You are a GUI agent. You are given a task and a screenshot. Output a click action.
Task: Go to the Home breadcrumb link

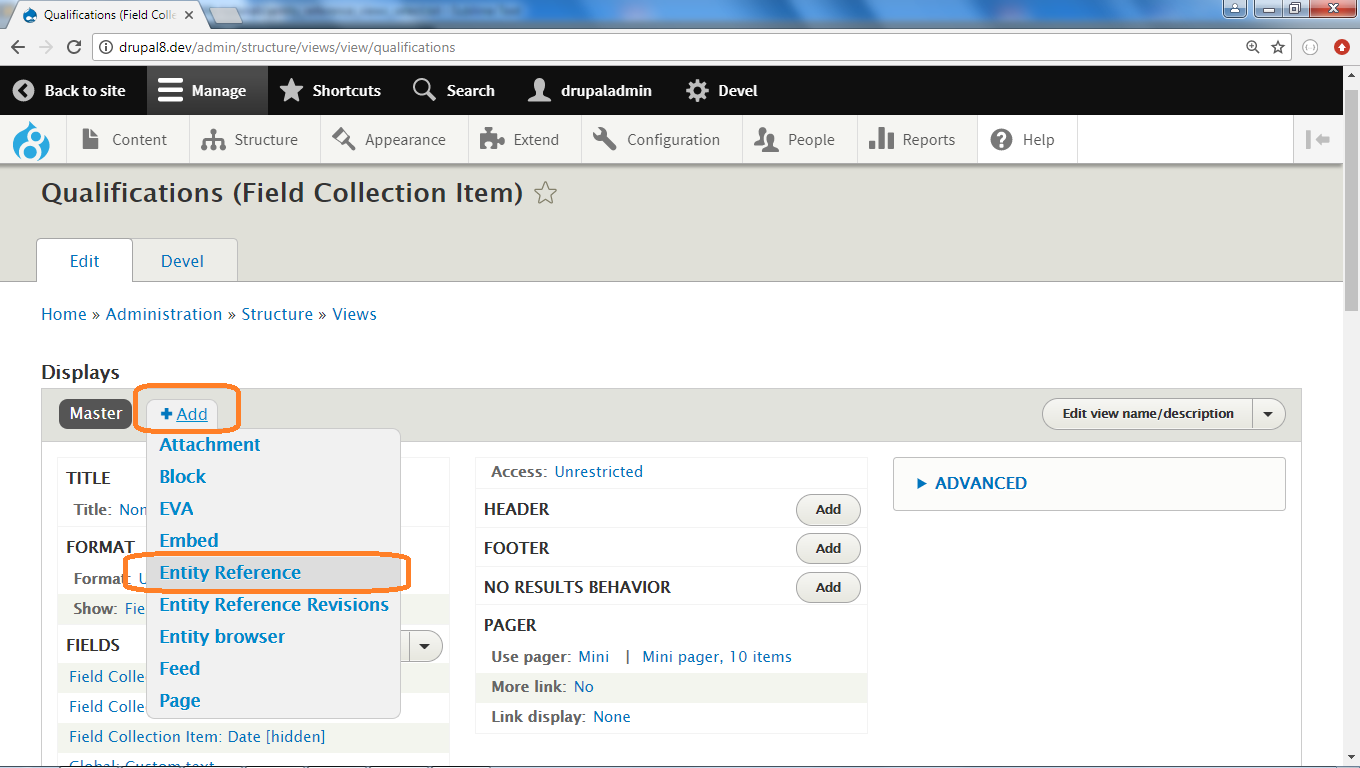coord(64,314)
